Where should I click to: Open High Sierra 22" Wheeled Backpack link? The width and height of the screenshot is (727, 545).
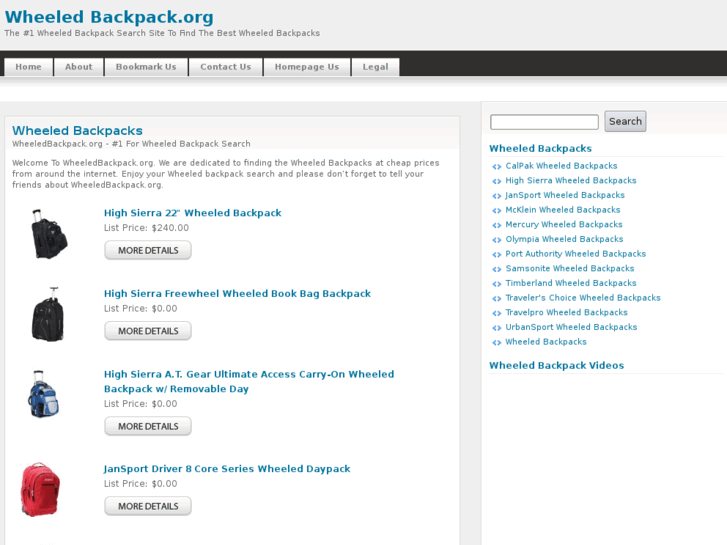click(192, 213)
